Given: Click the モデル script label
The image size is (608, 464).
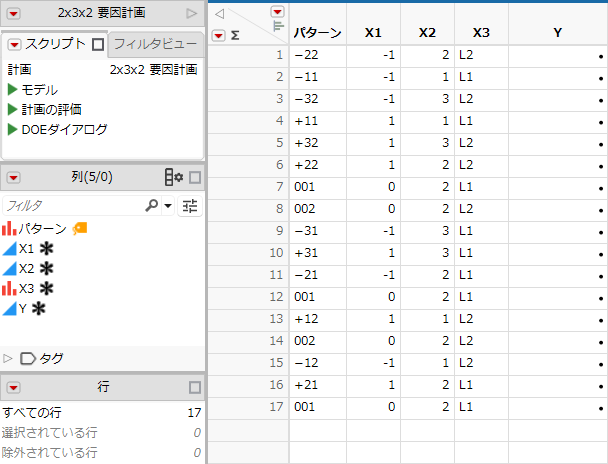Looking at the screenshot, I should [x=40, y=90].
